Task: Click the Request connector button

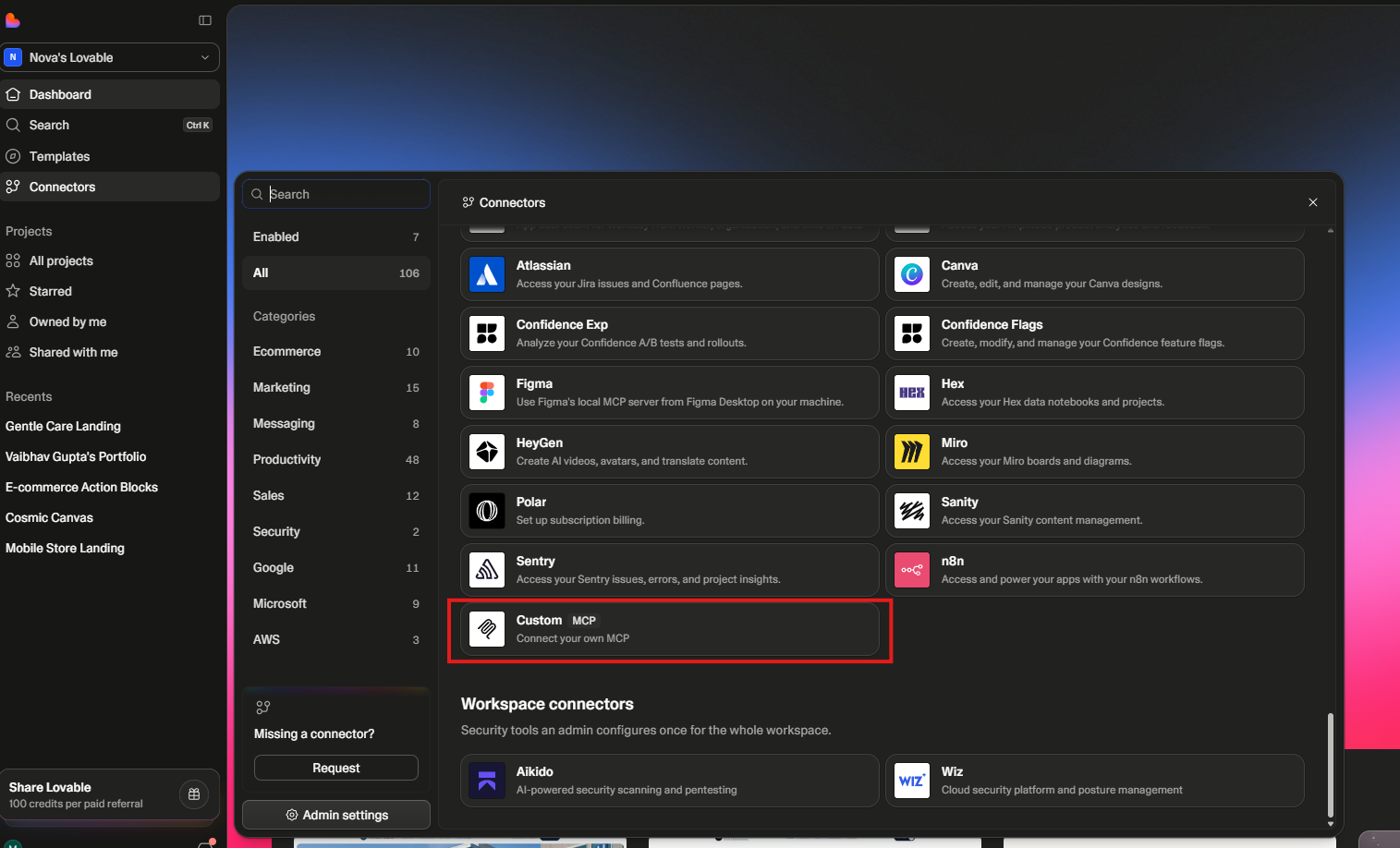Action: pyautogui.click(x=336, y=768)
